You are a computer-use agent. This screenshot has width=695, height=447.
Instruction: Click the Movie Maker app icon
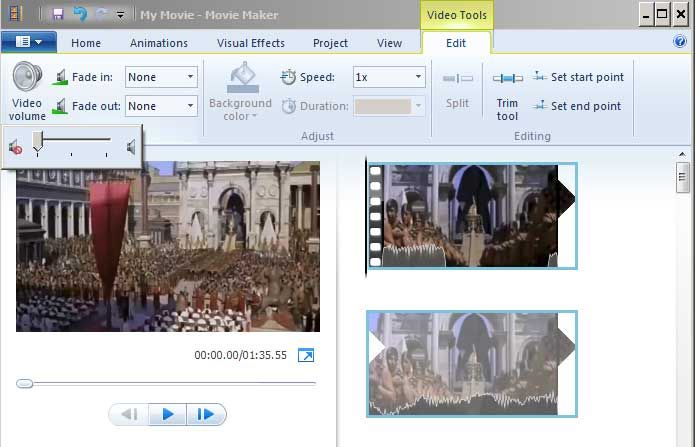pyautogui.click(x=16, y=14)
